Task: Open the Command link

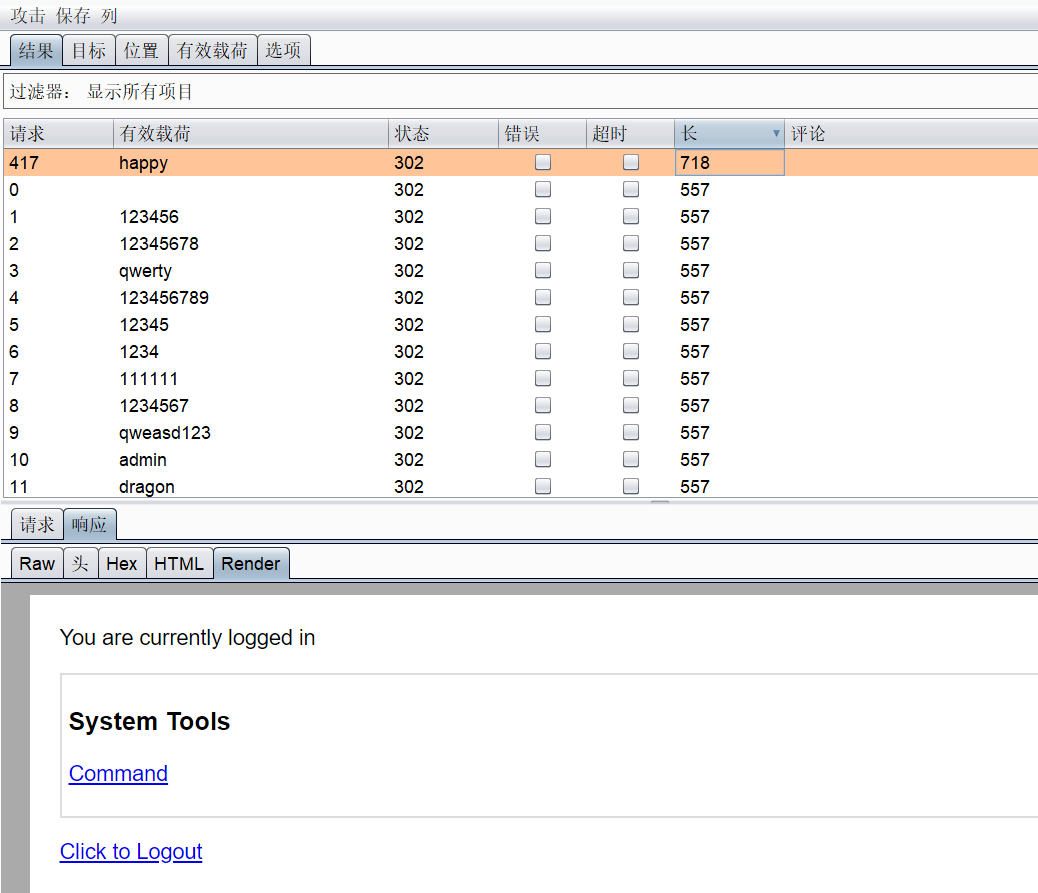Action: [x=118, y=773]
